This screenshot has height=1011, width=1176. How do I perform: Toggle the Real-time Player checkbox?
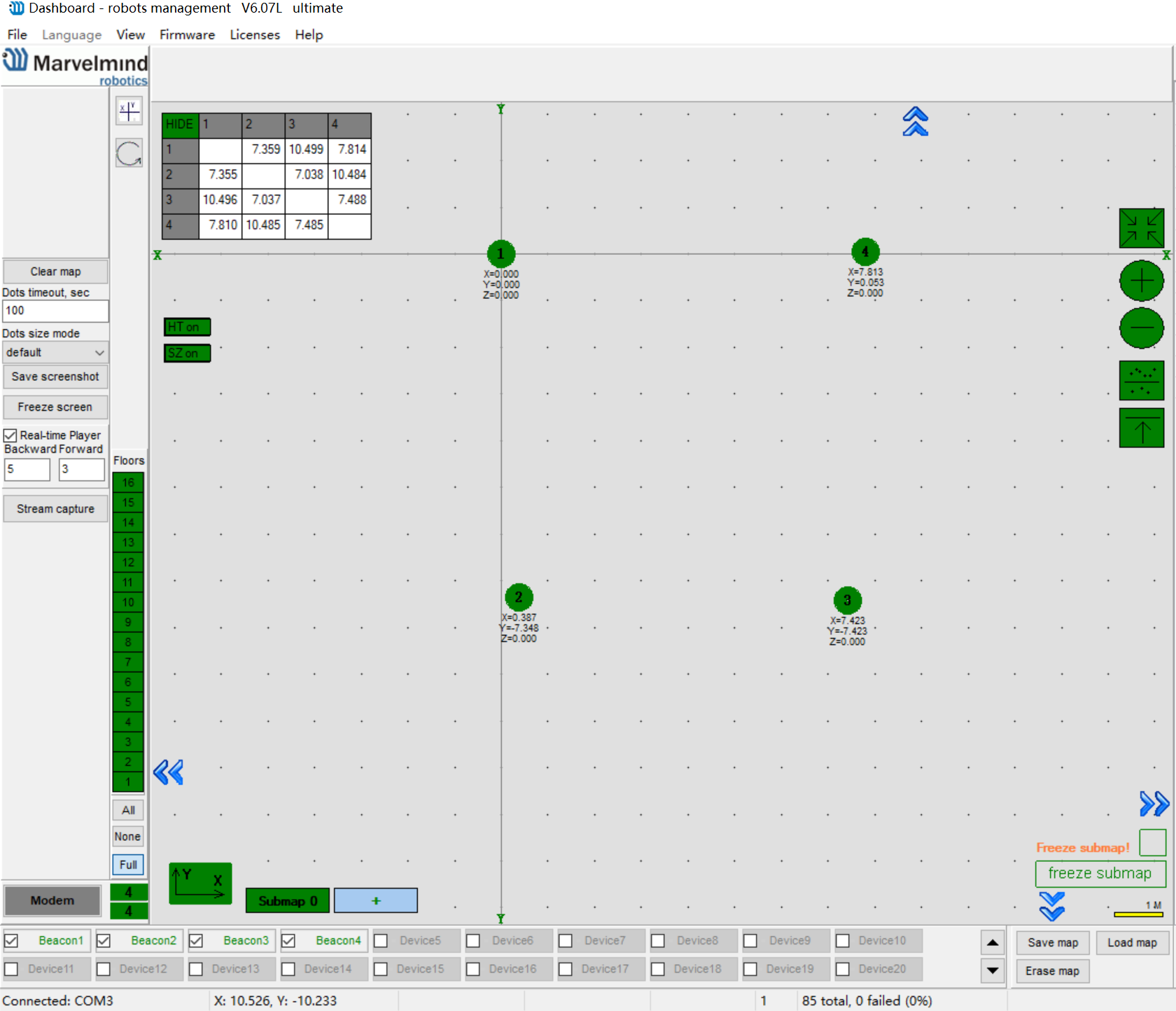pyautogui.click(x=10, y=435)
